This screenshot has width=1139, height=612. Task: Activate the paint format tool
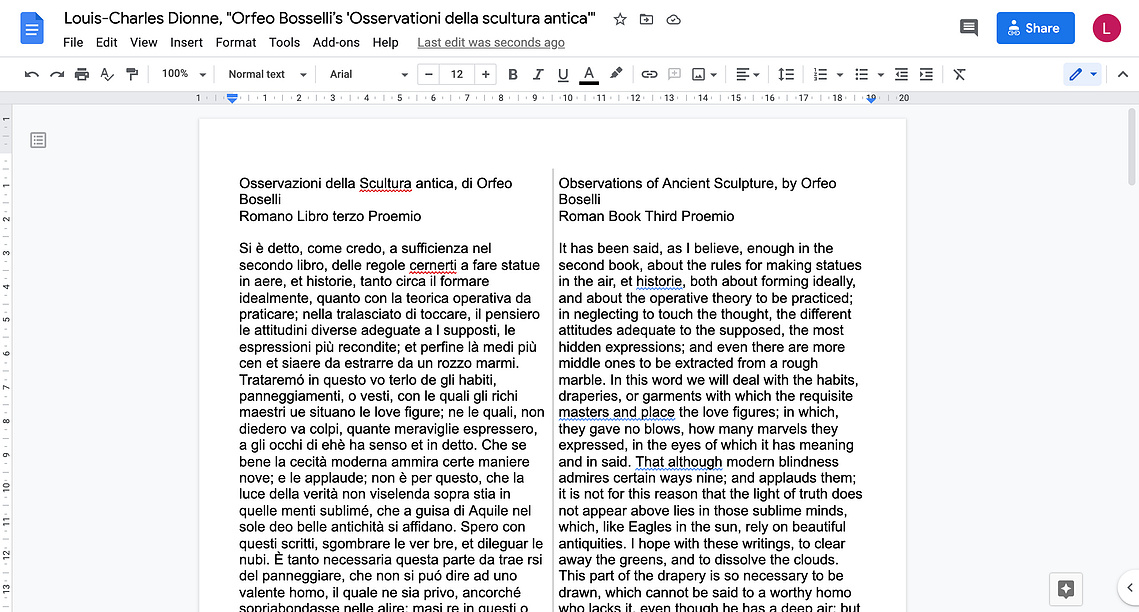(x=131, y=74)
